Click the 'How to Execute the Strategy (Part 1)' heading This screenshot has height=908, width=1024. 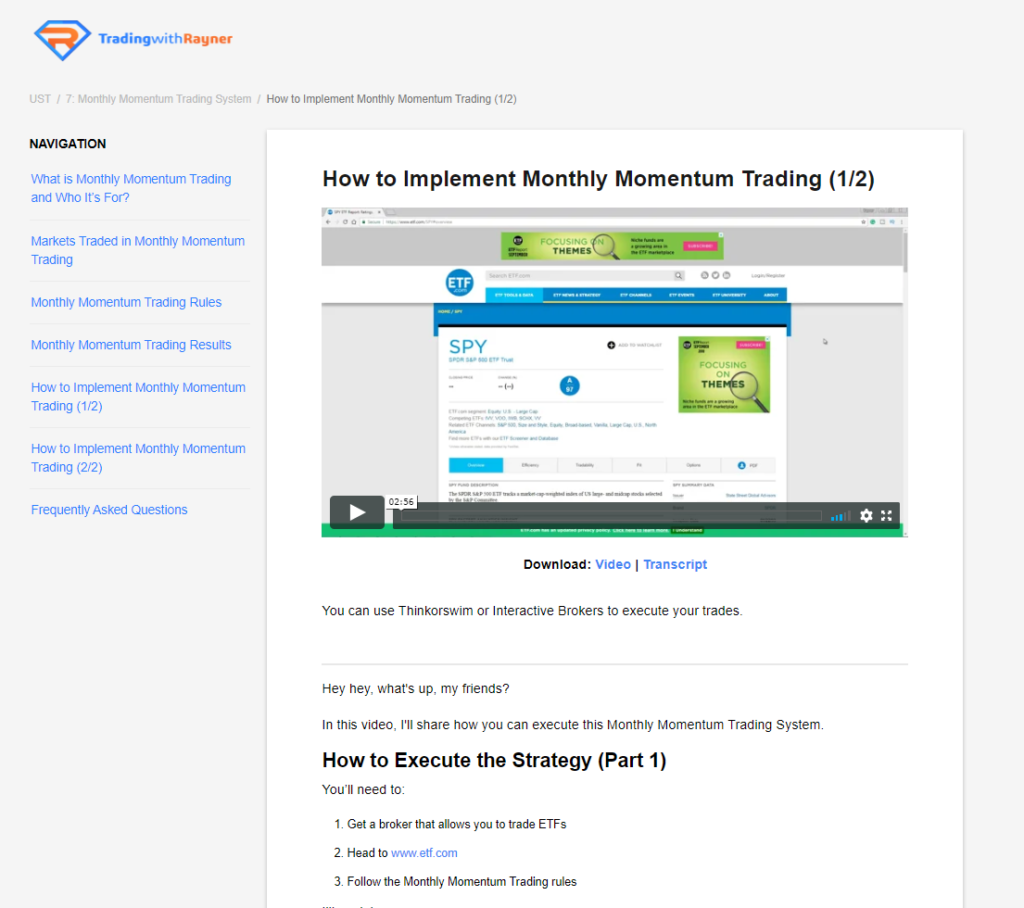tap(494, 760)
